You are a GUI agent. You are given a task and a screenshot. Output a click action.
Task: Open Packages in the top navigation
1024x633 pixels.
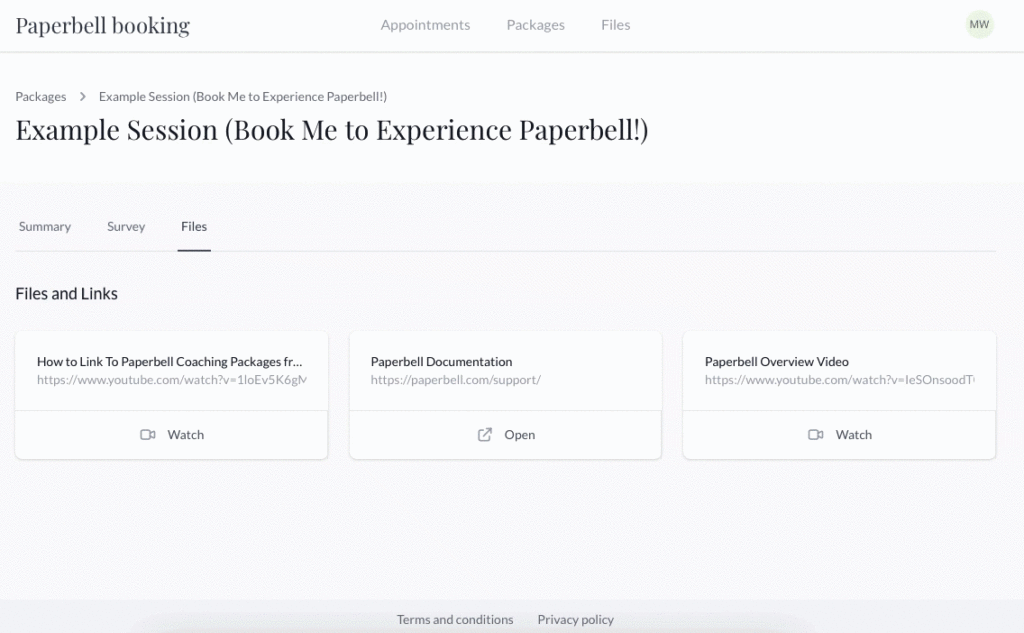tap(535, 25)
